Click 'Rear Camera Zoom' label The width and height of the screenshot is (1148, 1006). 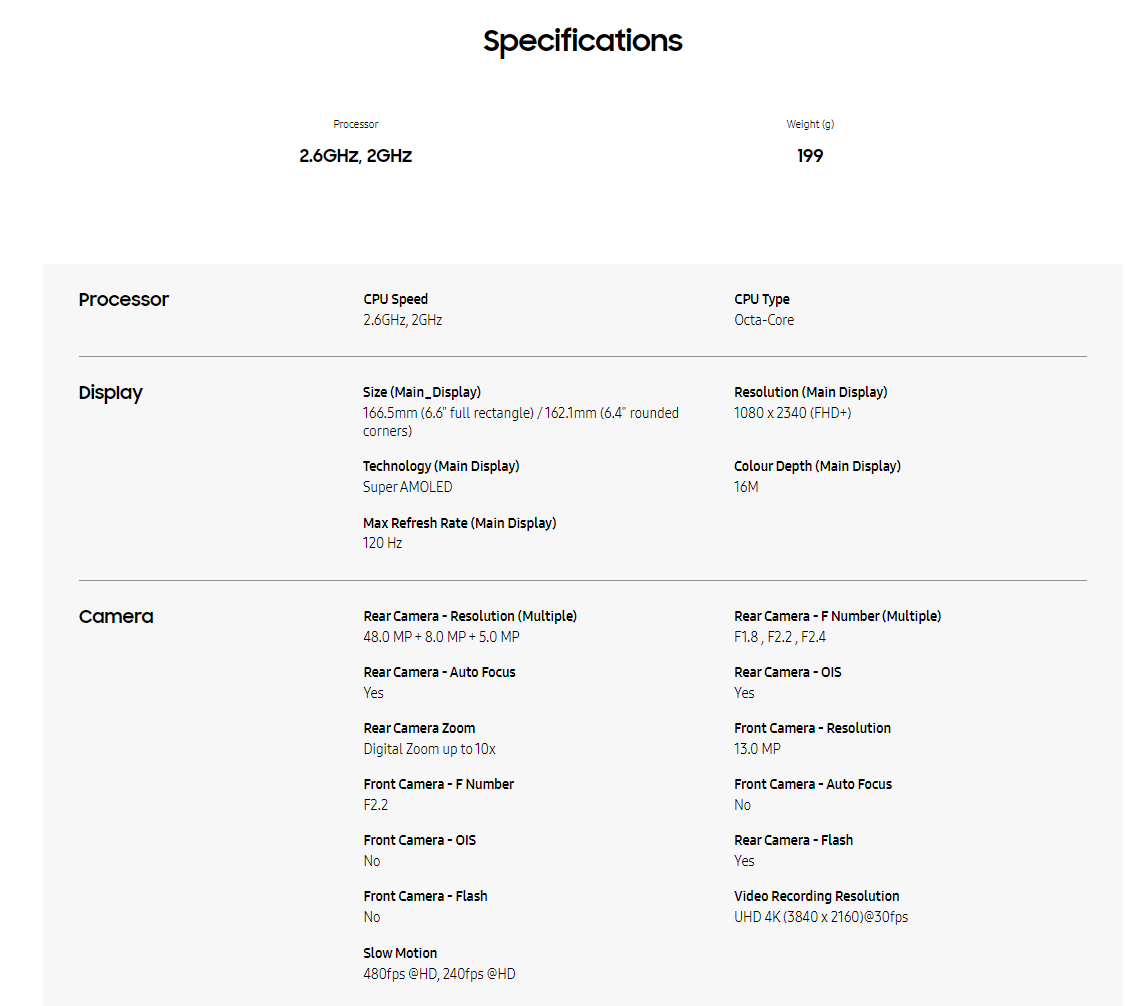(x=420, y=728)
